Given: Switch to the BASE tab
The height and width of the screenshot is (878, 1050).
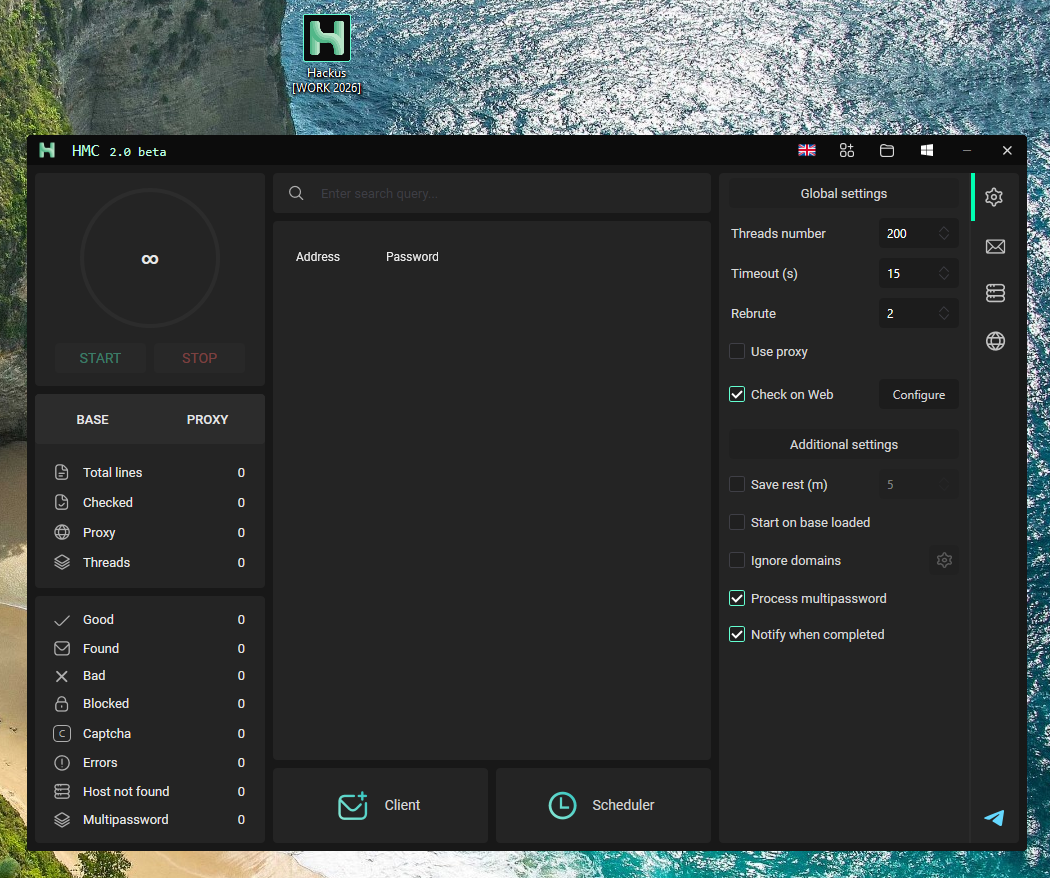Looking at the screenshot, I should coord(92,419).
